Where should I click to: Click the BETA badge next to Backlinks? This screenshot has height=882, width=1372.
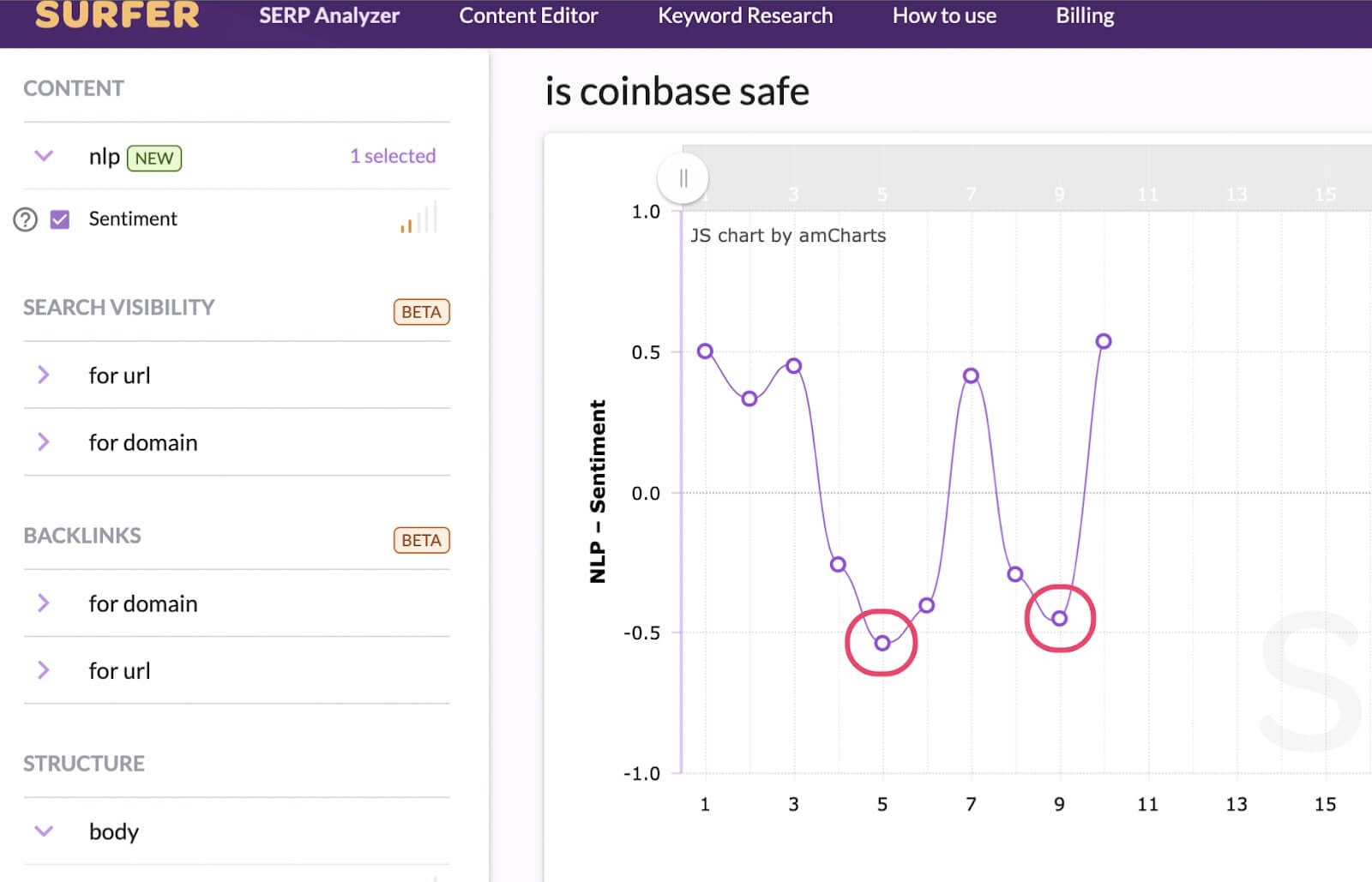[421, 540]
